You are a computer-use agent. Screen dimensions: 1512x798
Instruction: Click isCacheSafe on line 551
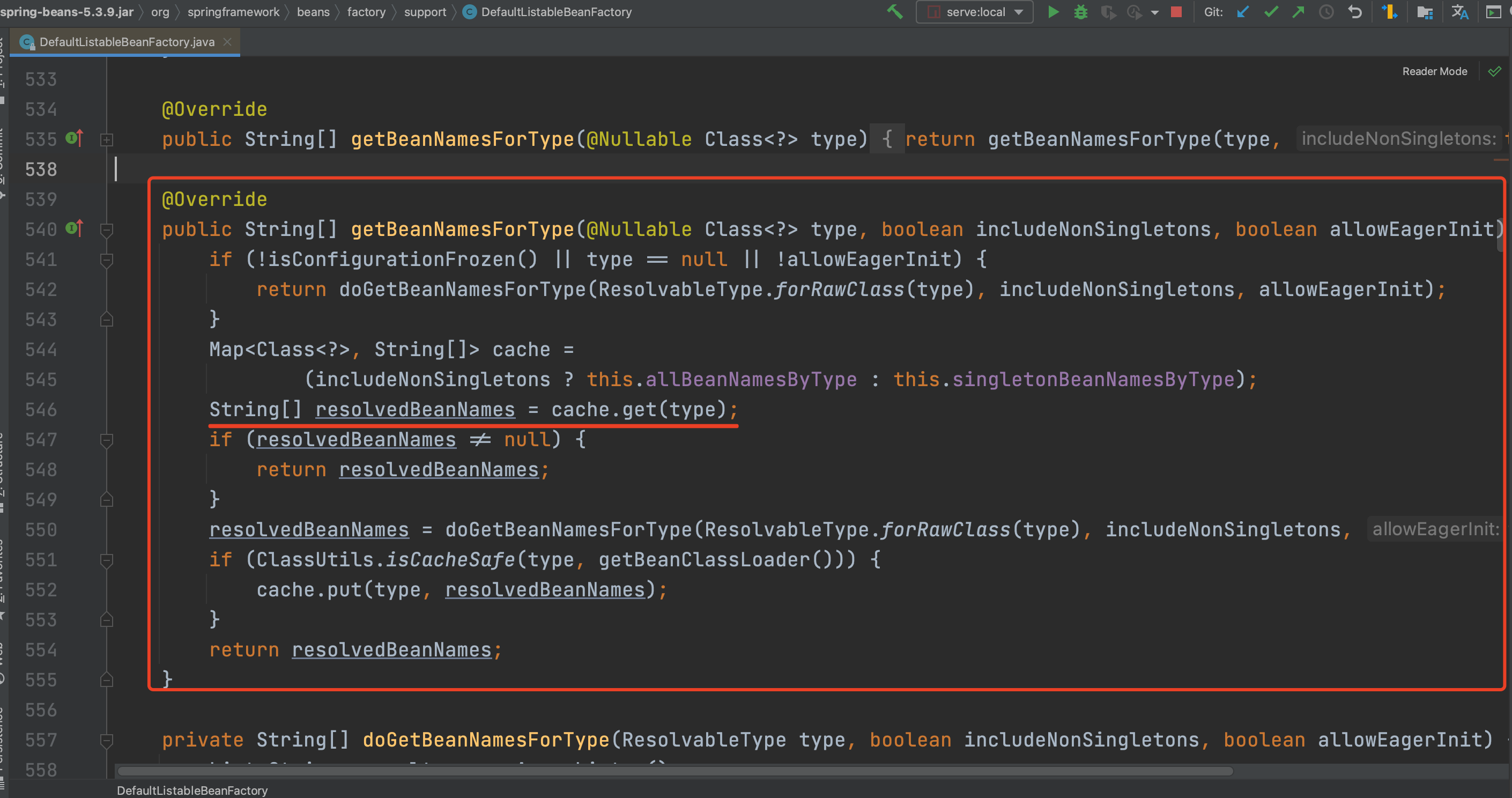[450, 560]
